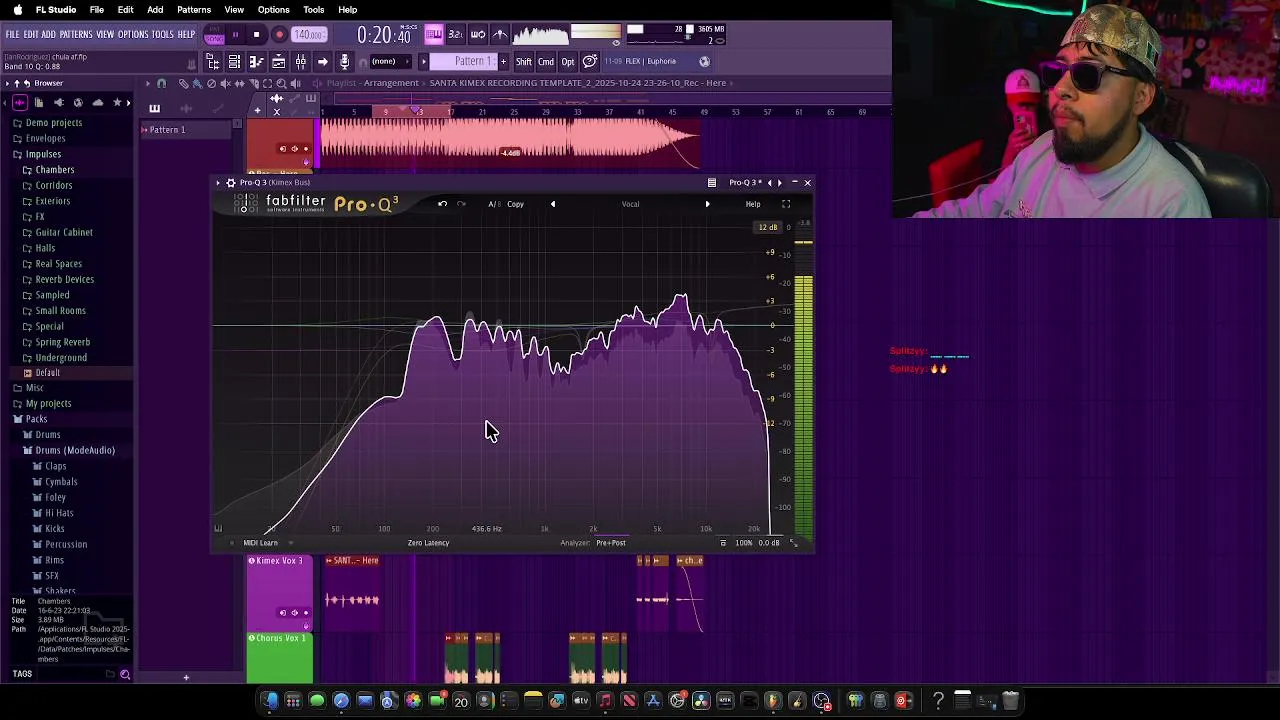Toggle Pro-Q 3 full screen mode

(786, 204)
